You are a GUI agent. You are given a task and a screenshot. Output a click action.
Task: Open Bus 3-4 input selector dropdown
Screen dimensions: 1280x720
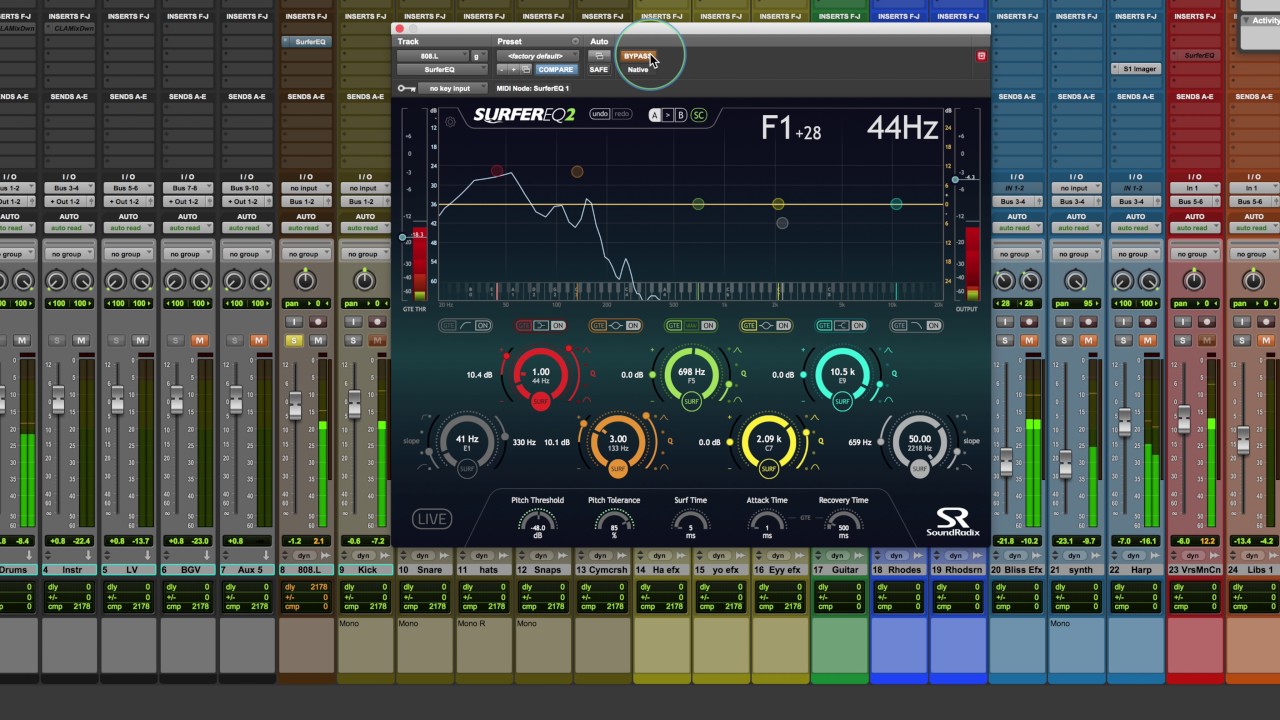coord(69,188)
